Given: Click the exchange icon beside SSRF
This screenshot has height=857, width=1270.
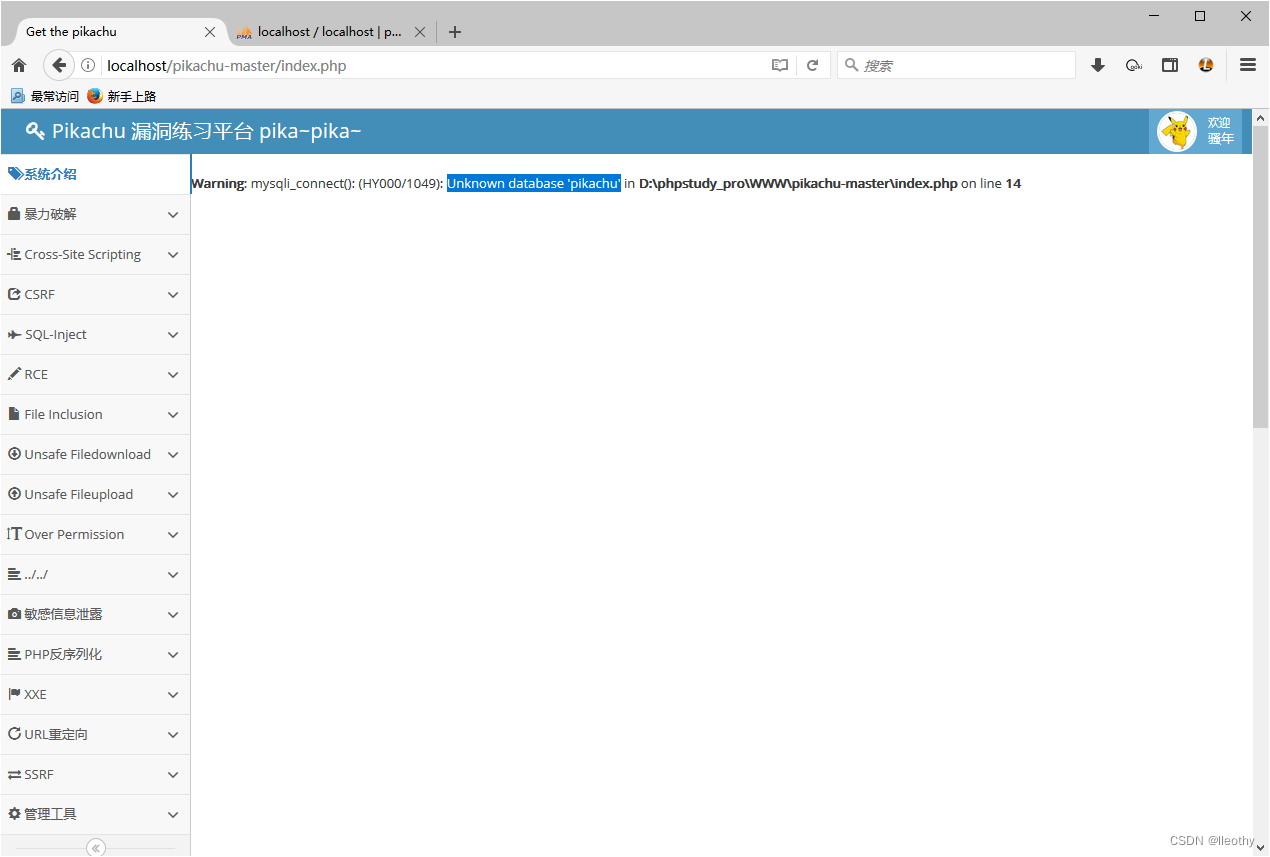Looking at the screenshot, I should 14,774.
